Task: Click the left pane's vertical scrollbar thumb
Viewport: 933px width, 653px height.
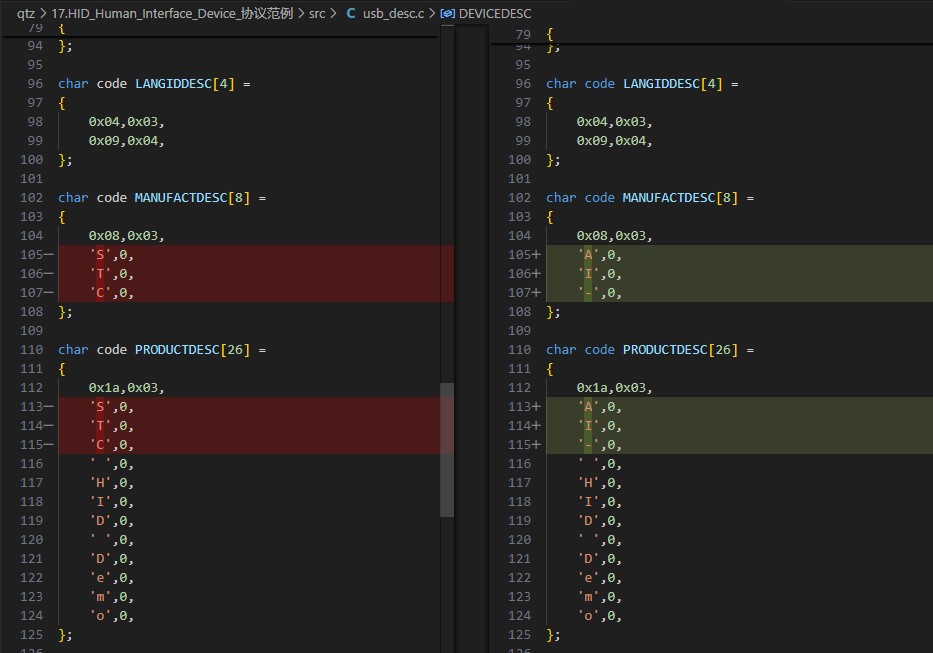Action: (x=447, y=449)
